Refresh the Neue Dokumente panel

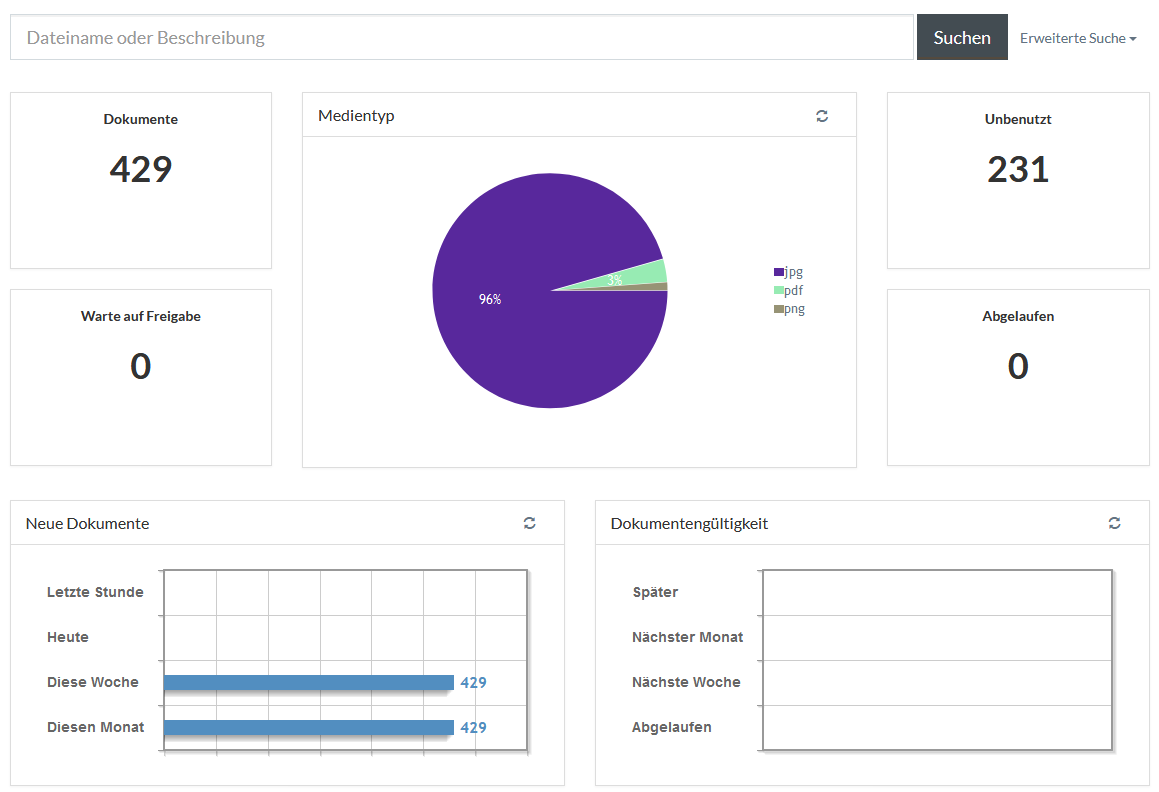click(x=529, y=523)
